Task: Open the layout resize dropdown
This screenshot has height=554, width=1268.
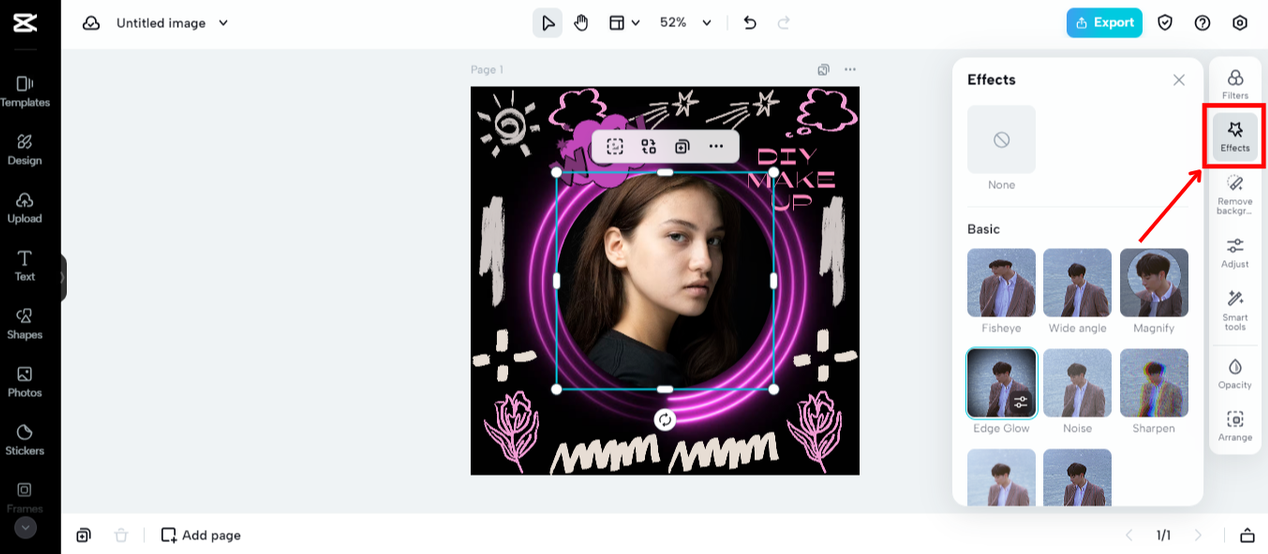Action: (624, 23)
